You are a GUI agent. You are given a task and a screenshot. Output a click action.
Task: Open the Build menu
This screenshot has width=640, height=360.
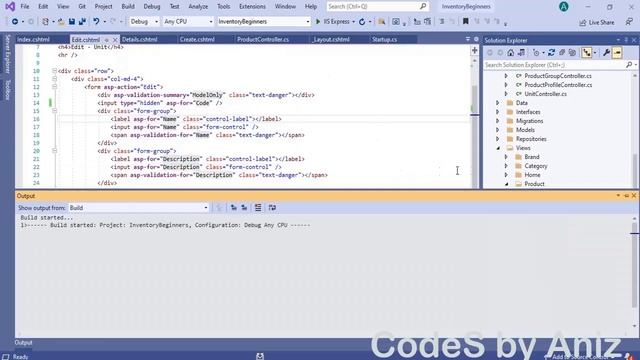128,7
